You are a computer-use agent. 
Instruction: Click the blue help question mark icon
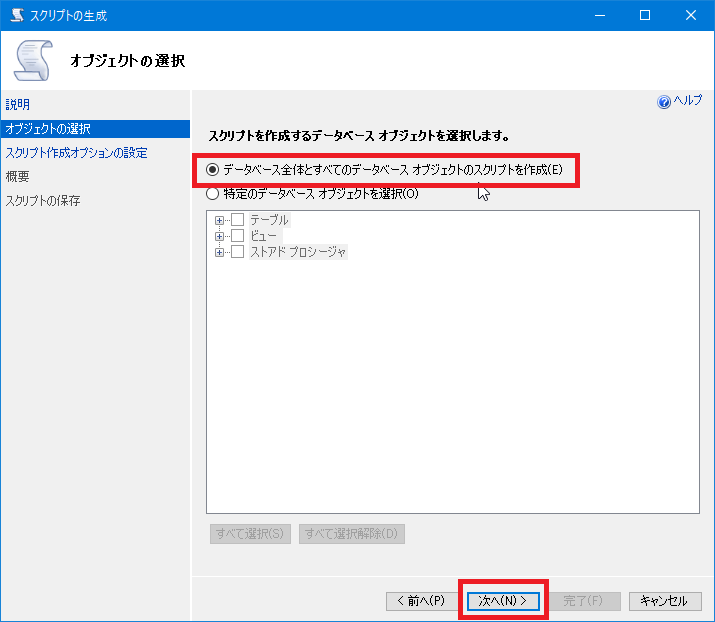[x=663, y=102]
